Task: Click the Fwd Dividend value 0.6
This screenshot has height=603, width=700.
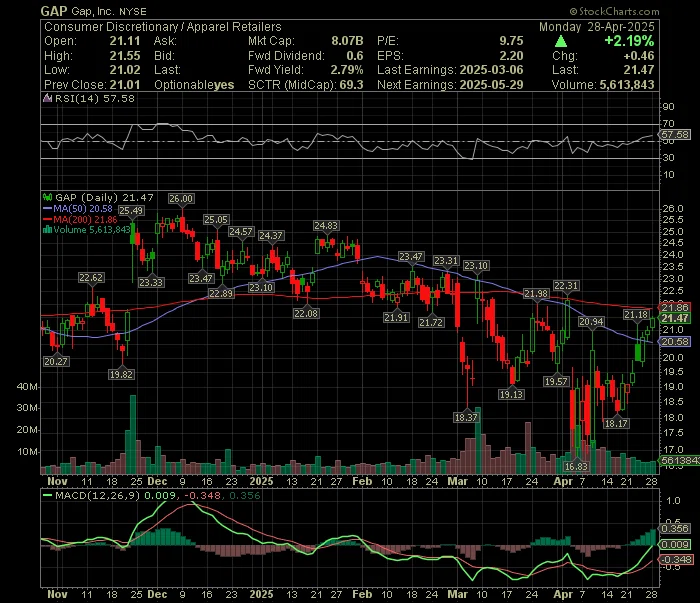Action: click(355, 56)
